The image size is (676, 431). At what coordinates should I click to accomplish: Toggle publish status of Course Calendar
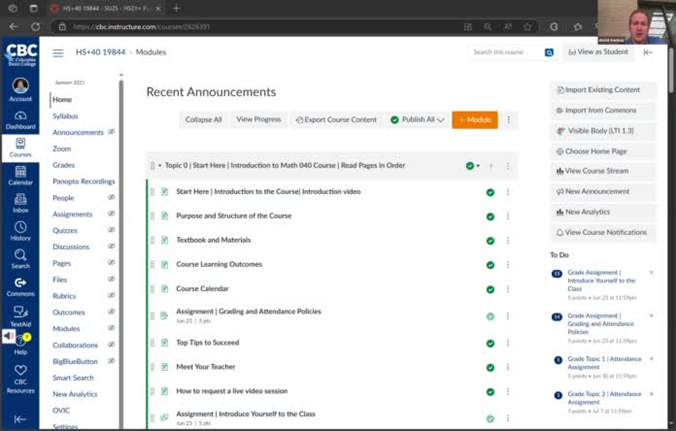(x=490, y=289)
